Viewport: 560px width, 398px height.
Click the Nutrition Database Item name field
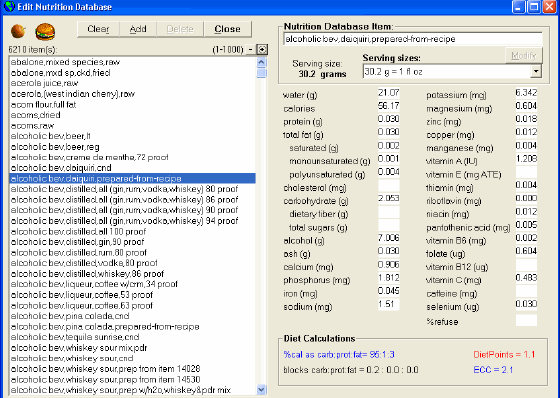pos(413,39)
